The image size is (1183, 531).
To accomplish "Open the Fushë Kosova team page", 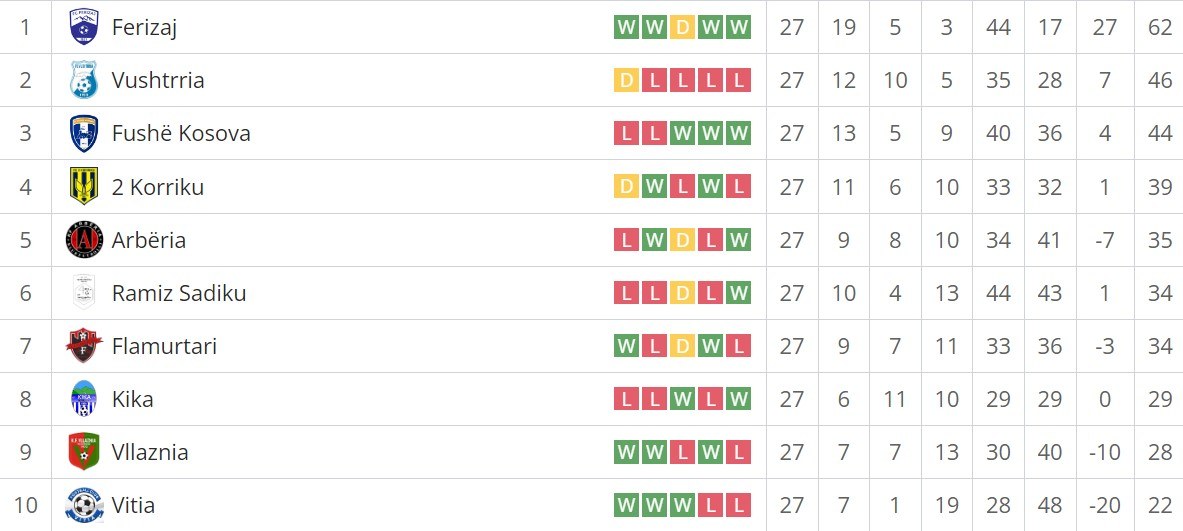I will click(181, 134).
